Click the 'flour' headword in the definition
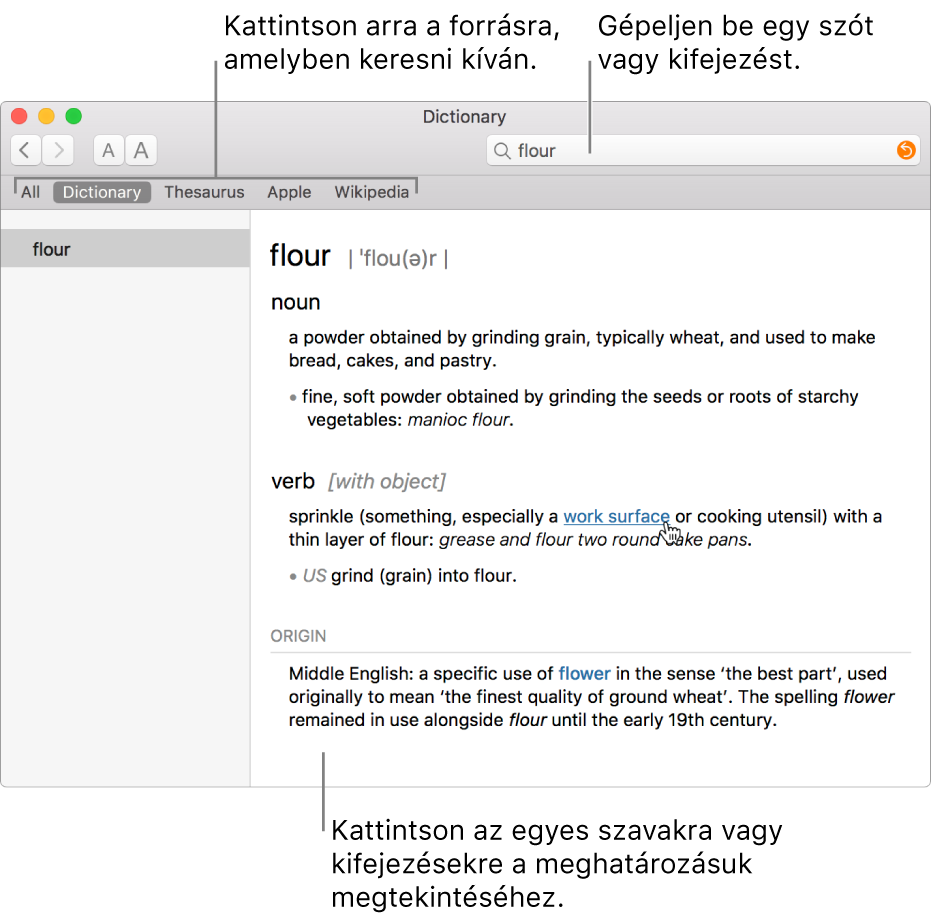The image size is (931, 920). (x=300, y=255)
